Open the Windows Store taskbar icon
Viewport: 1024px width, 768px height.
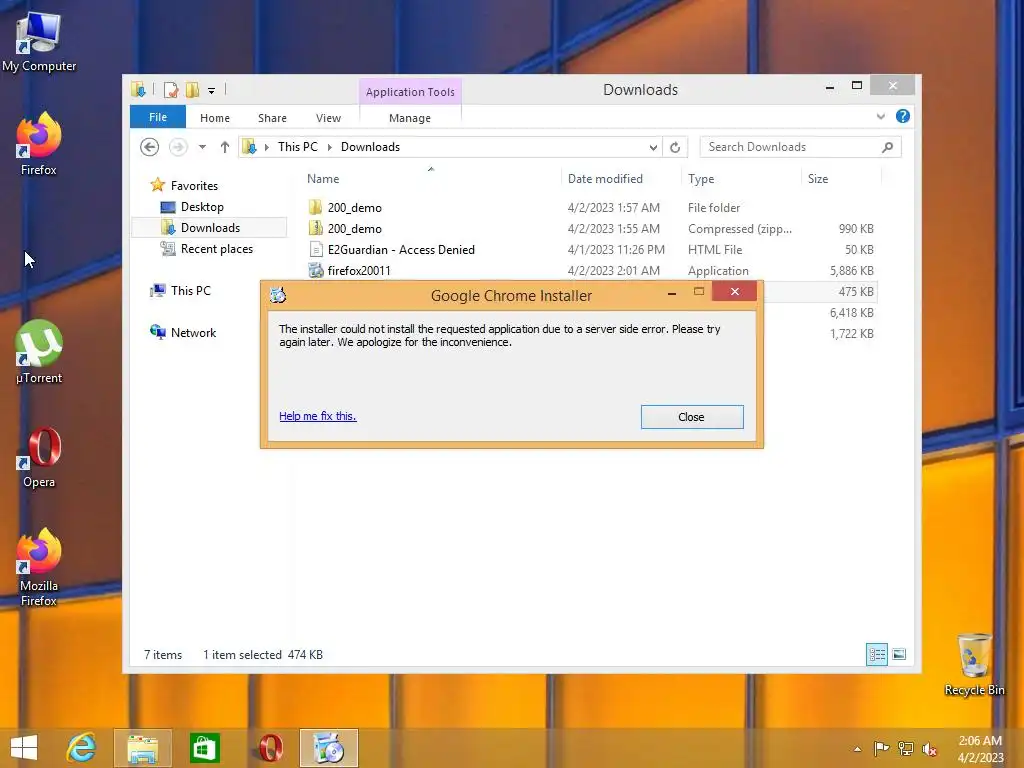point(204,748)
